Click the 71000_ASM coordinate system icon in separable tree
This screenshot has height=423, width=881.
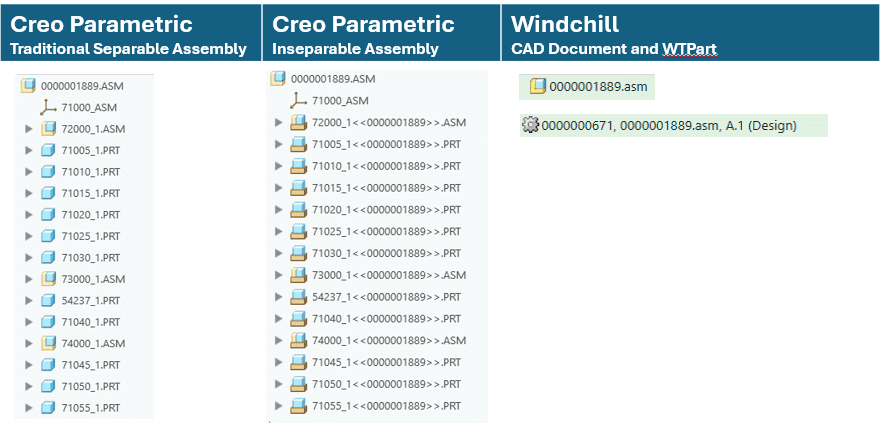pyautogui.click(x=49, y=107)
